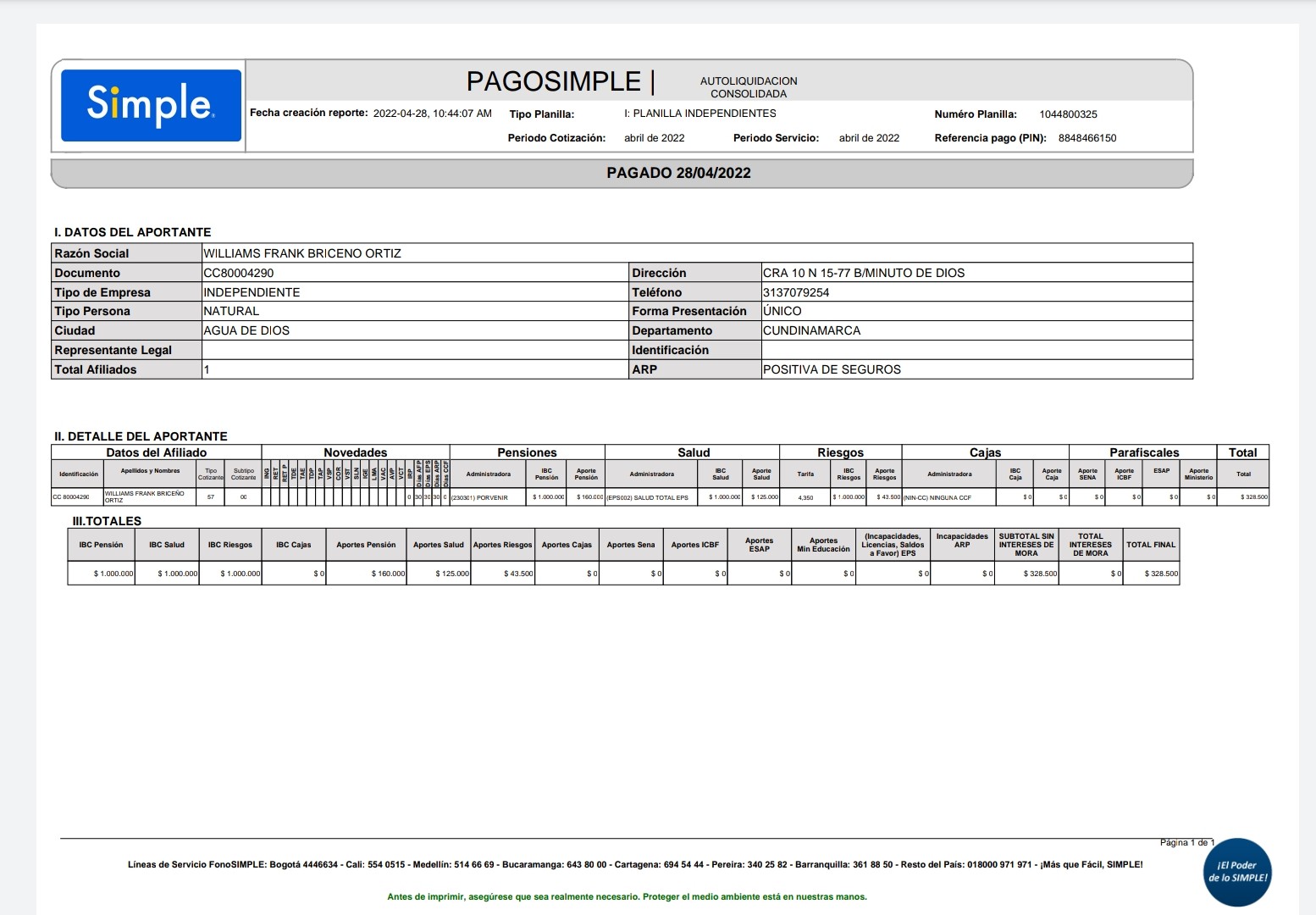The image size is (1316, 915).
Task: Select the document number CC80004290
Action: (x=239, y=273)
